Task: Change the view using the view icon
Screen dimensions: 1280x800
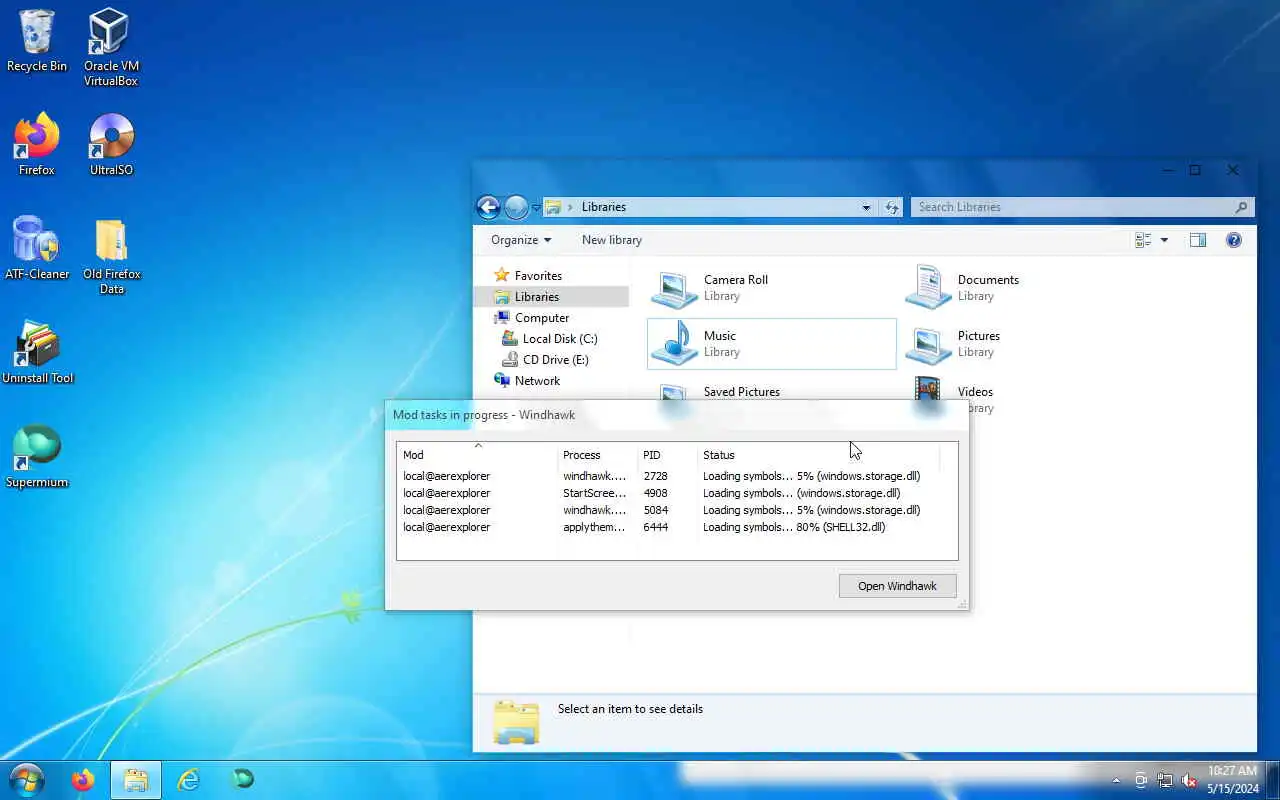Action: coord(1144,240)
